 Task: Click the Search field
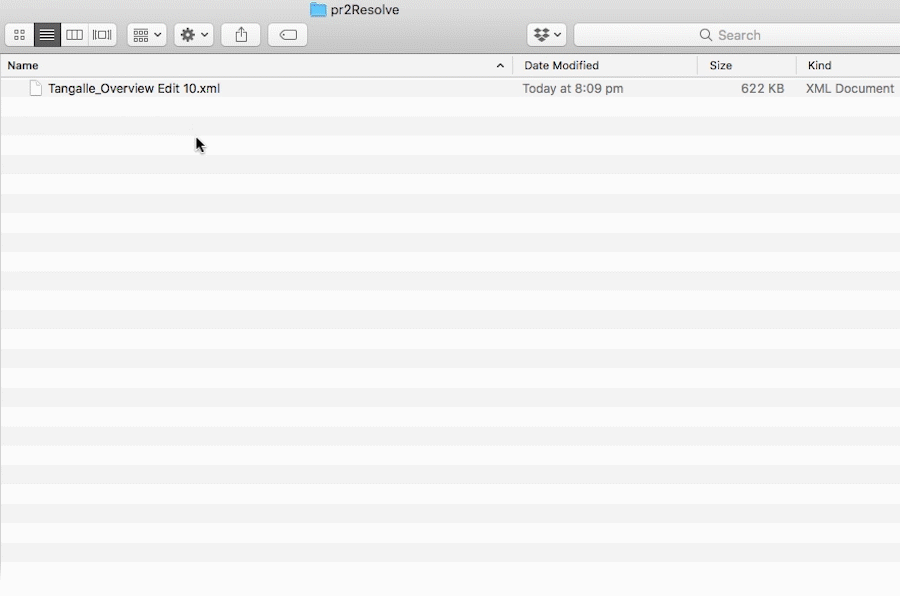pos(737,35)
